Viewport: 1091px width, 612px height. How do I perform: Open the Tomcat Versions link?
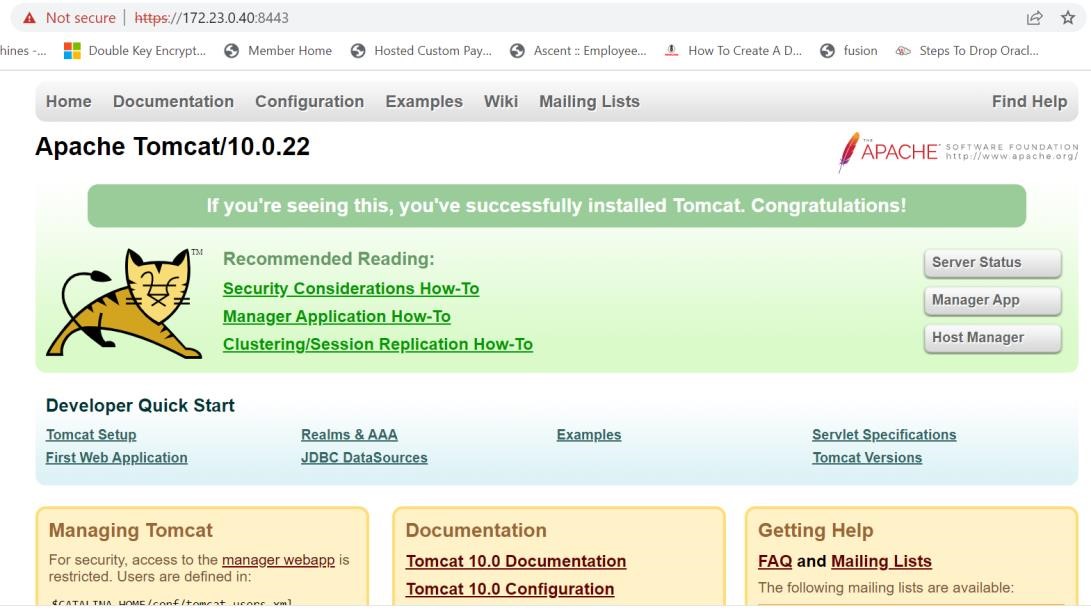point(867,458)
